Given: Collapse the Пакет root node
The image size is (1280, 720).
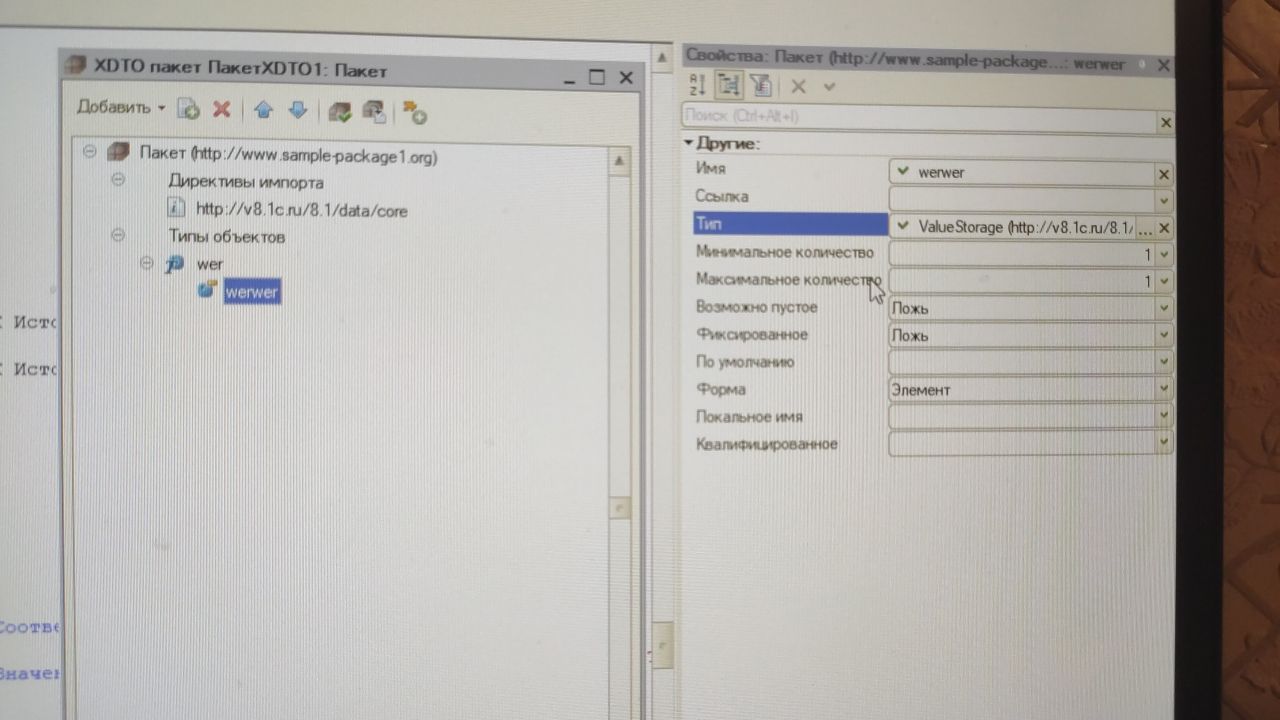Looking at the screenshot, I should (x=89, y=152).
